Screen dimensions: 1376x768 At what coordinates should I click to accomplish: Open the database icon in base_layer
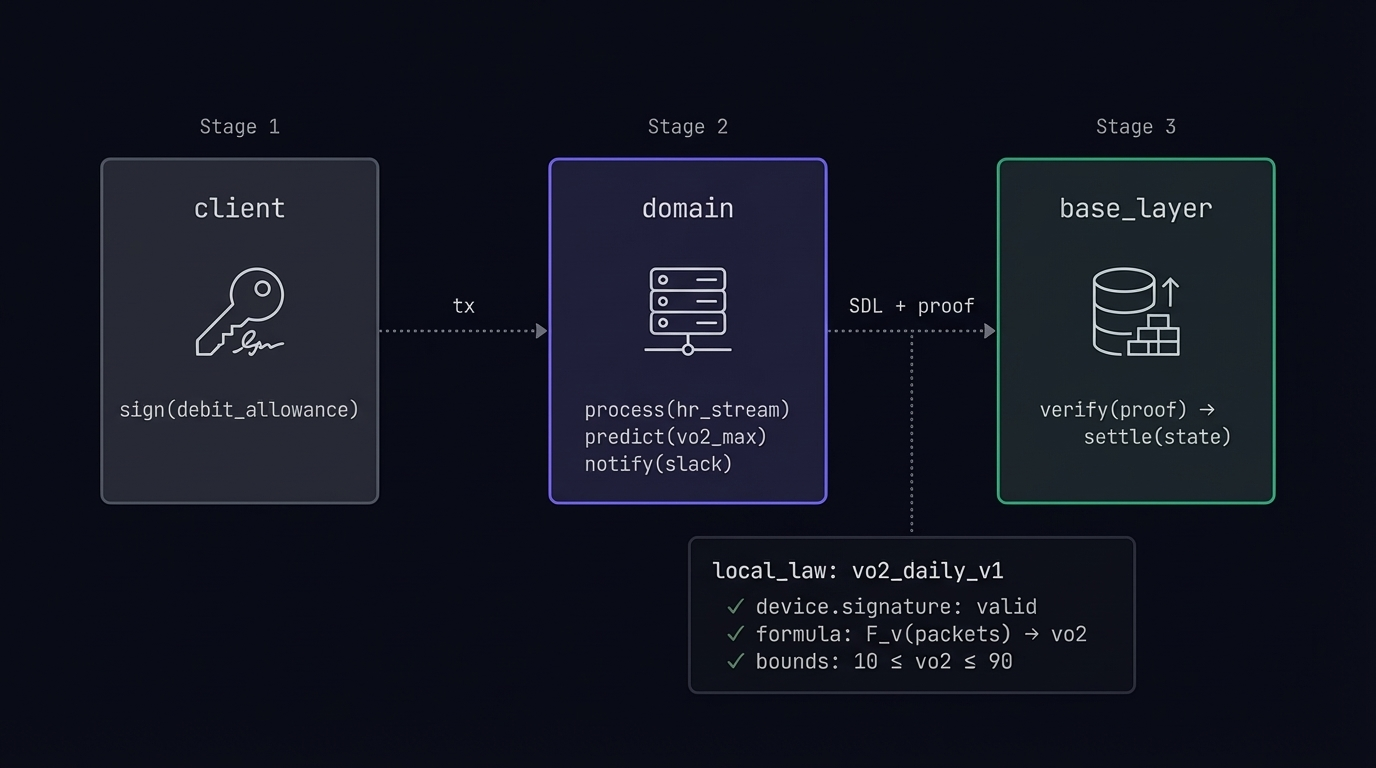1123,310
